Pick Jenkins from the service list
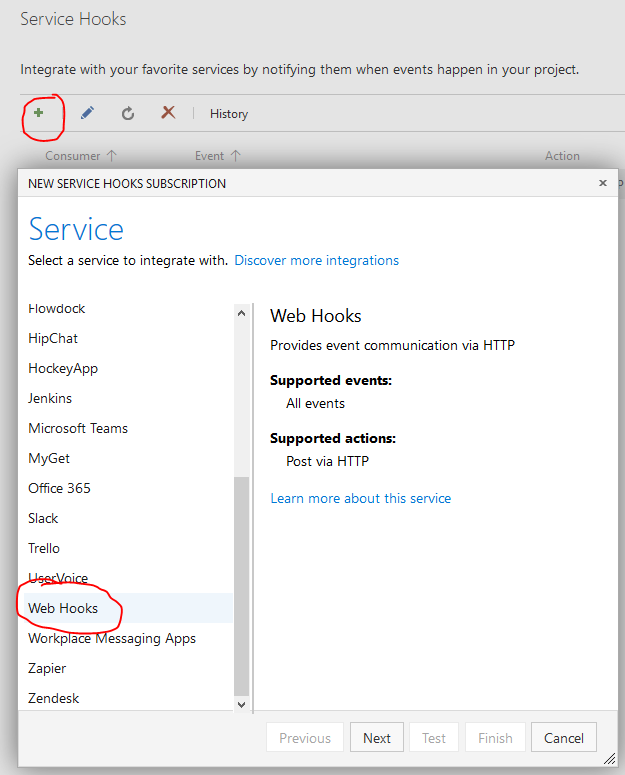The height and width of the screenshot is (775, 625). pos(50,398)
